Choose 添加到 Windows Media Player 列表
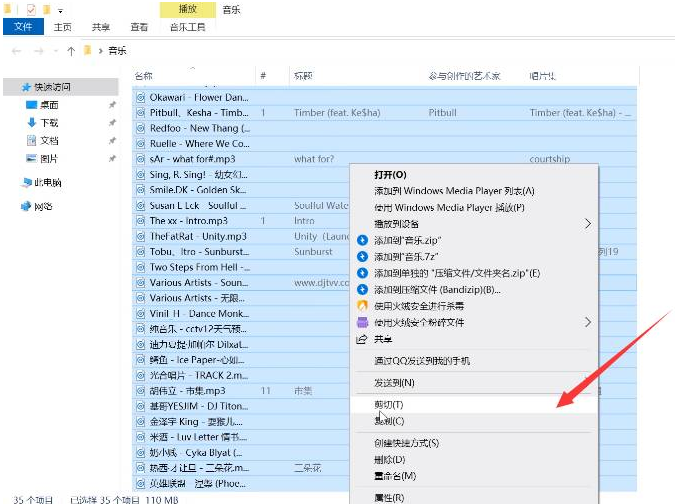 [474, 191]
